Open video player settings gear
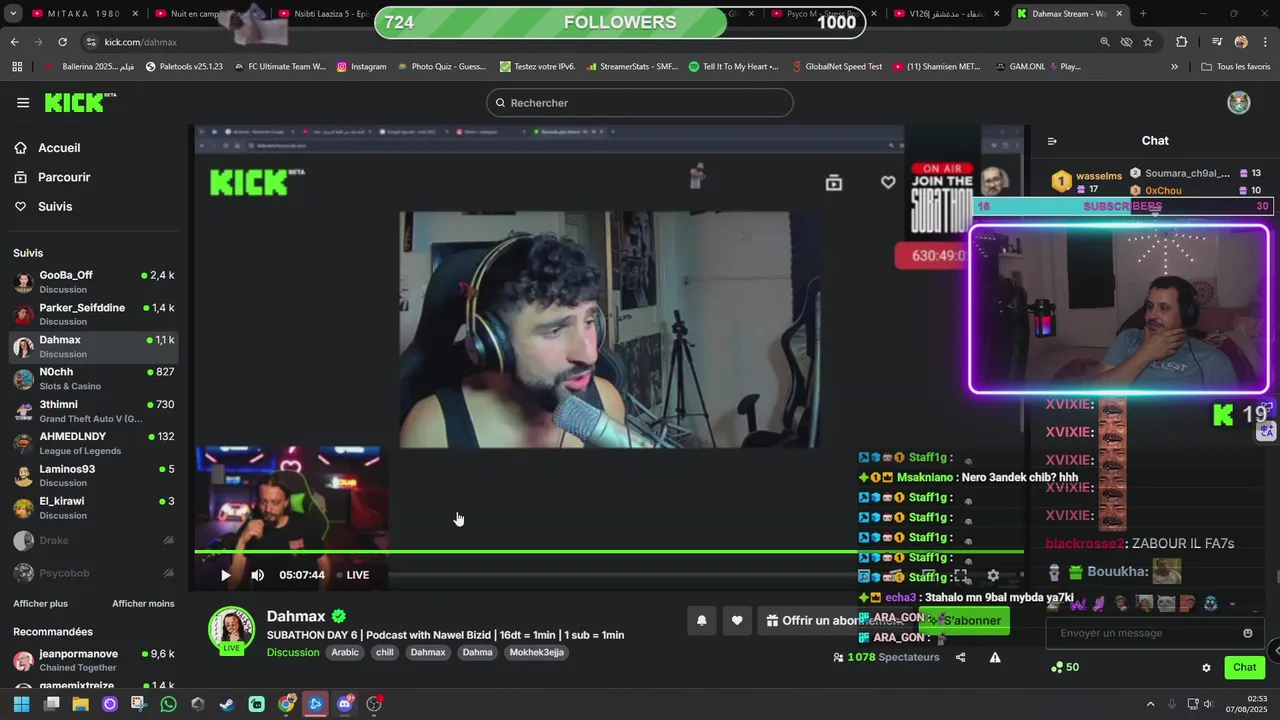The height and width of the screenshot is (720, 1280). pyautogui.click(x=993, y=575)
